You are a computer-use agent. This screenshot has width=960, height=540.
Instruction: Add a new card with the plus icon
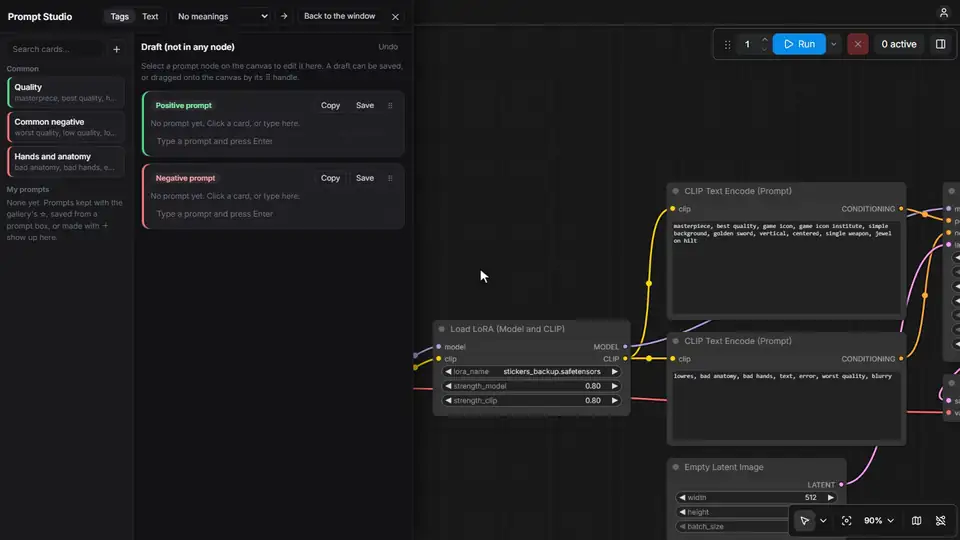tap(116, 49)
